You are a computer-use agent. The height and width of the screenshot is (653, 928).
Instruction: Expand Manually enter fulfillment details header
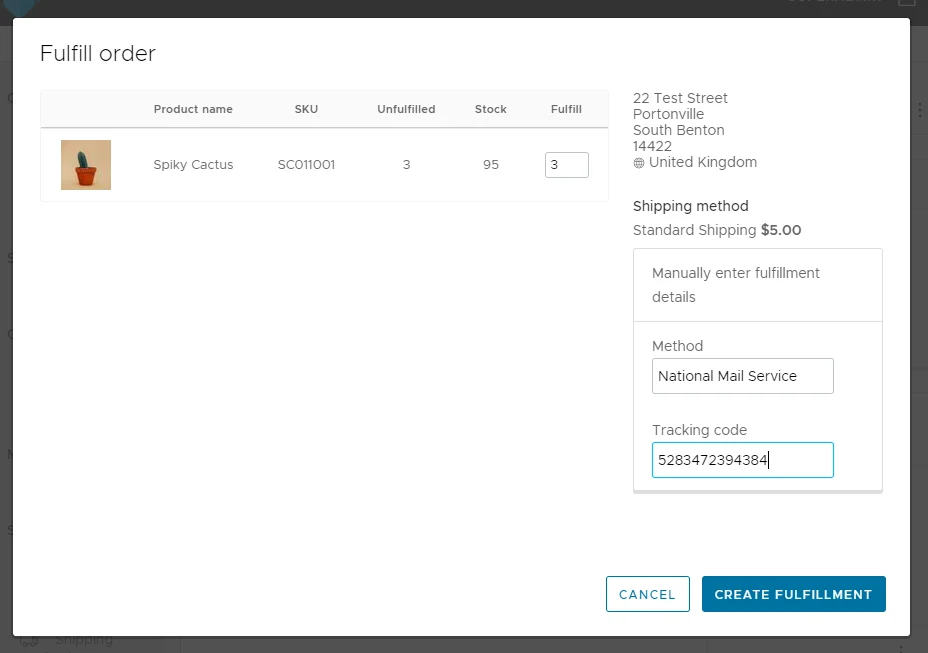pyautogui.click(x=757, y=285)
